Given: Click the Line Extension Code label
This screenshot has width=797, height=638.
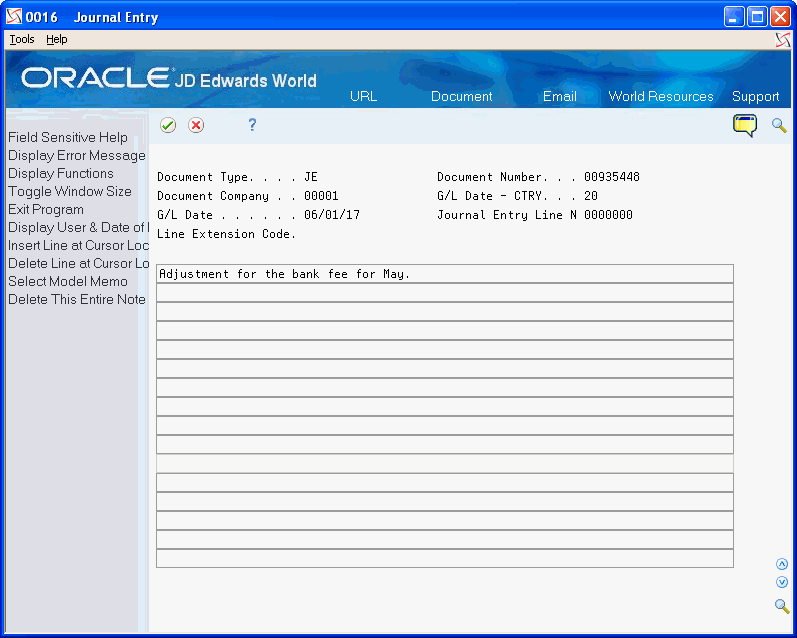Looking at the screenshot, I should click(x=226, y=234).
